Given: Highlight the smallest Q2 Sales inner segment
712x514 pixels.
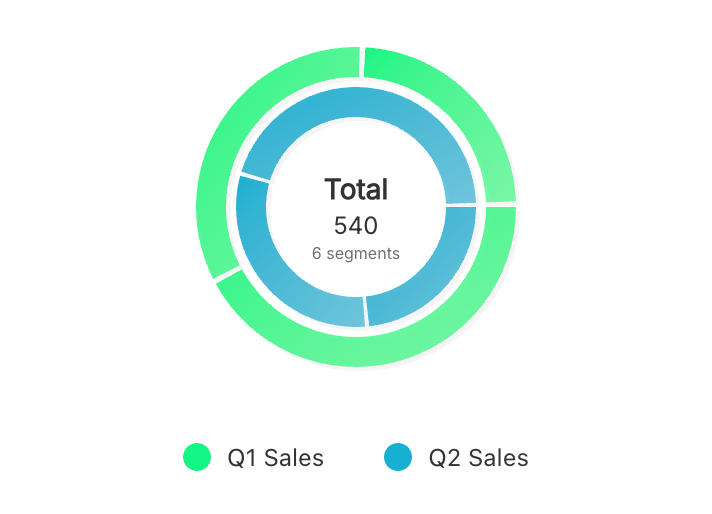Looking at the screenshot, I should (432, 282).
